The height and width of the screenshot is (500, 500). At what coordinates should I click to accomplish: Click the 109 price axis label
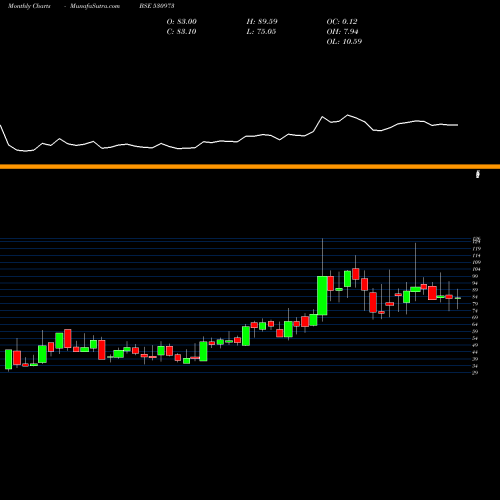coord(477,262)
